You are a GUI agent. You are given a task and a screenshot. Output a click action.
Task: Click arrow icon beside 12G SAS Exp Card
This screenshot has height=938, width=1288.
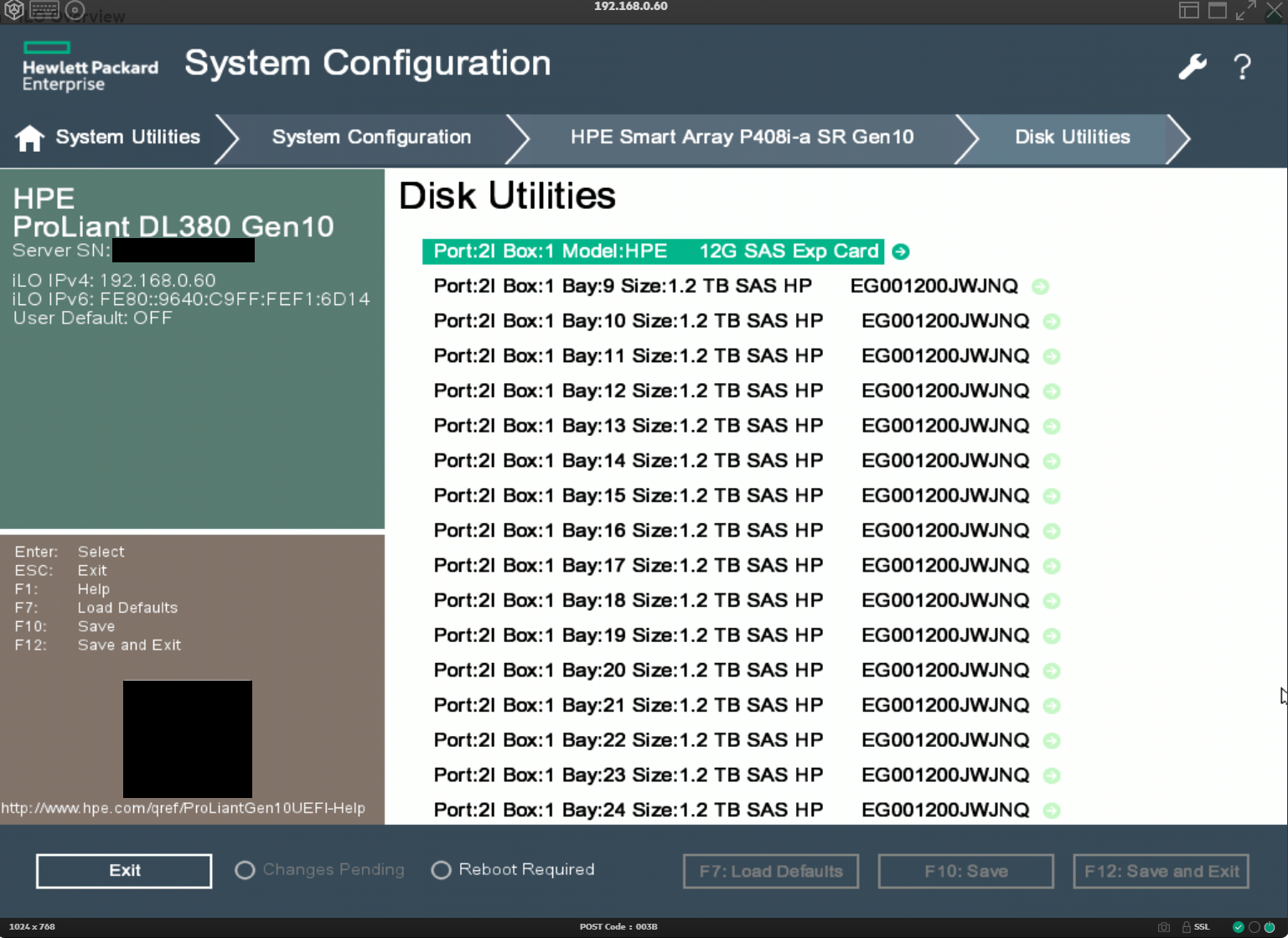coord(901,251)
